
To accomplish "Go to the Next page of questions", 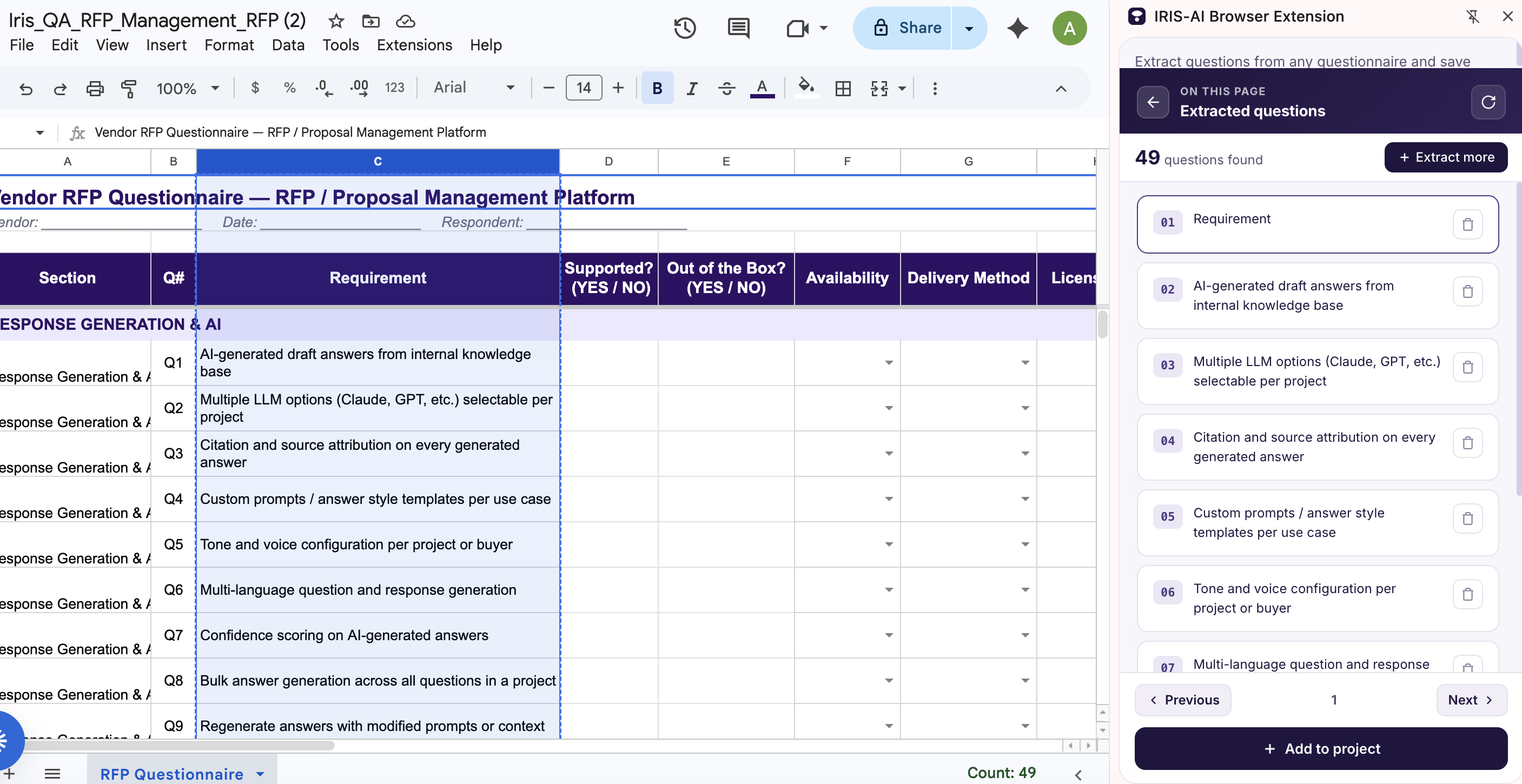I will (1472, 700).
